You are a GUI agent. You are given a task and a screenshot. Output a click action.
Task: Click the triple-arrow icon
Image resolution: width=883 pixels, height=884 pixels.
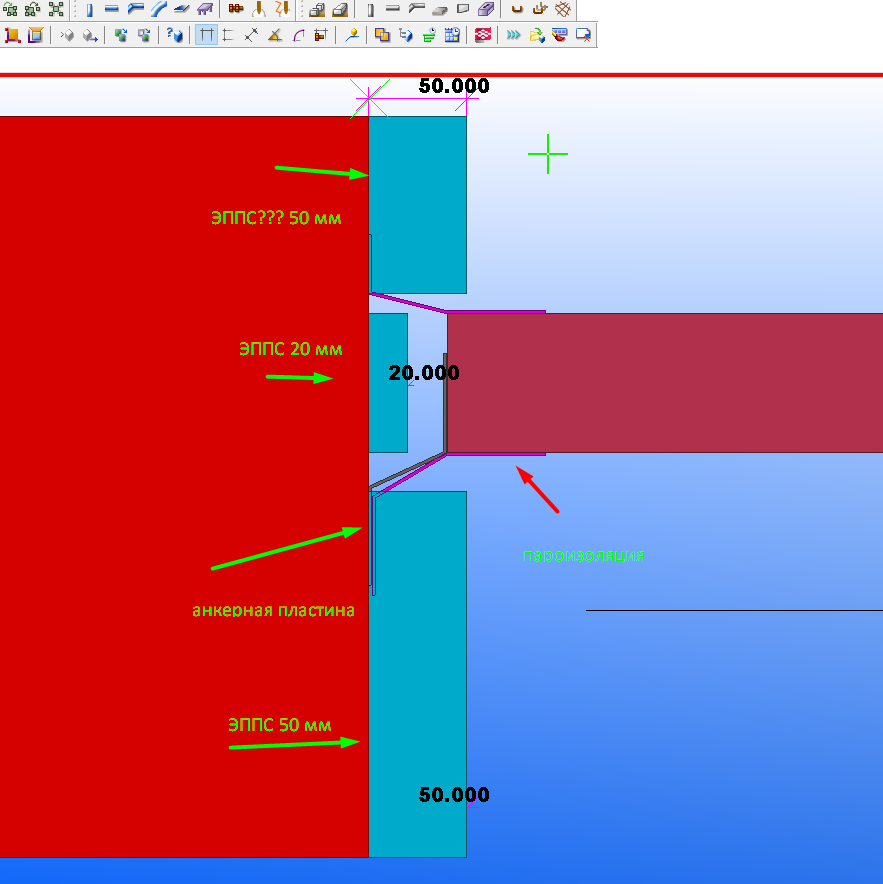[x=513, y=36]
